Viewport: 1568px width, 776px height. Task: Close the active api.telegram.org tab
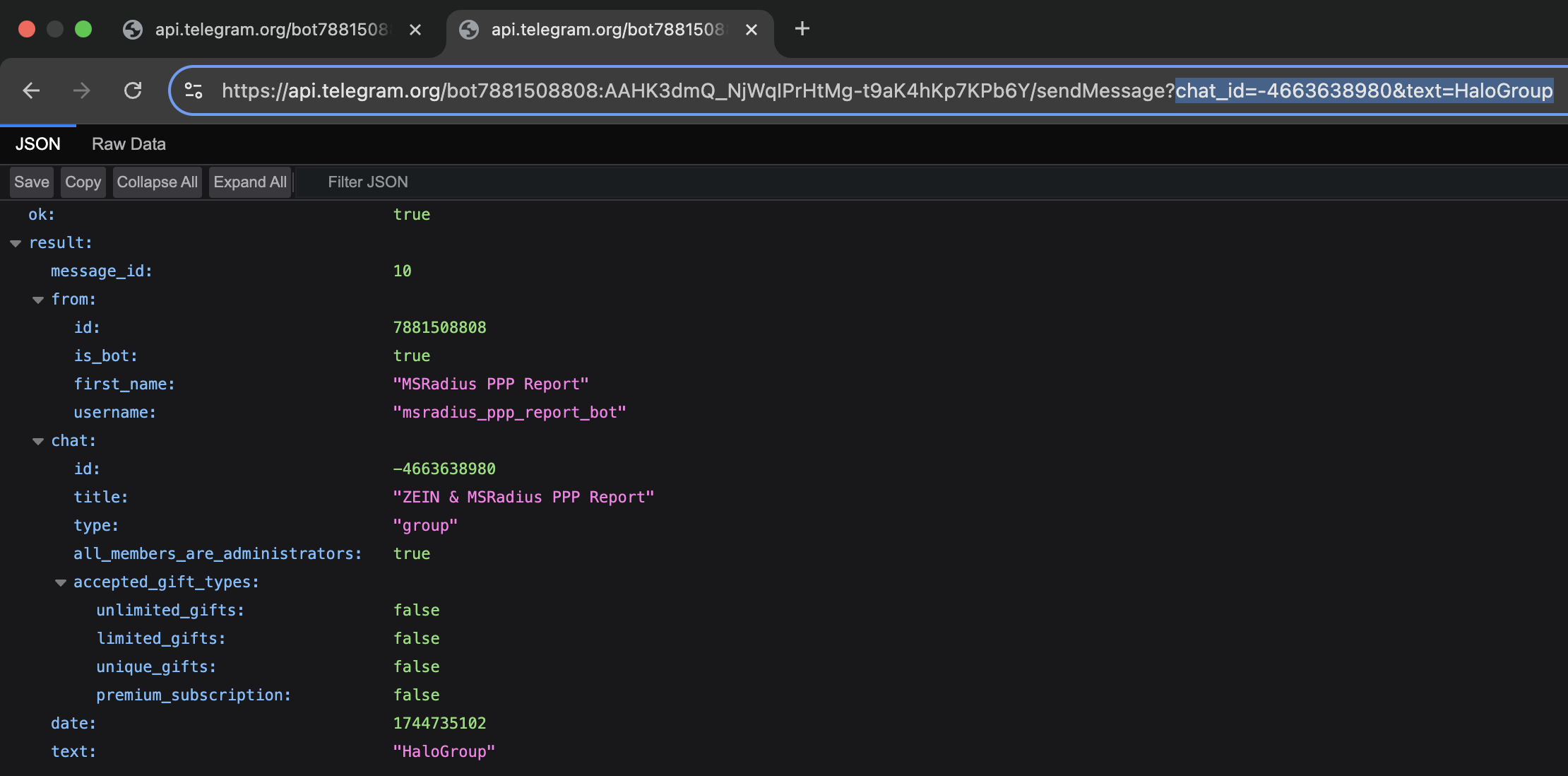pos(752,30)
